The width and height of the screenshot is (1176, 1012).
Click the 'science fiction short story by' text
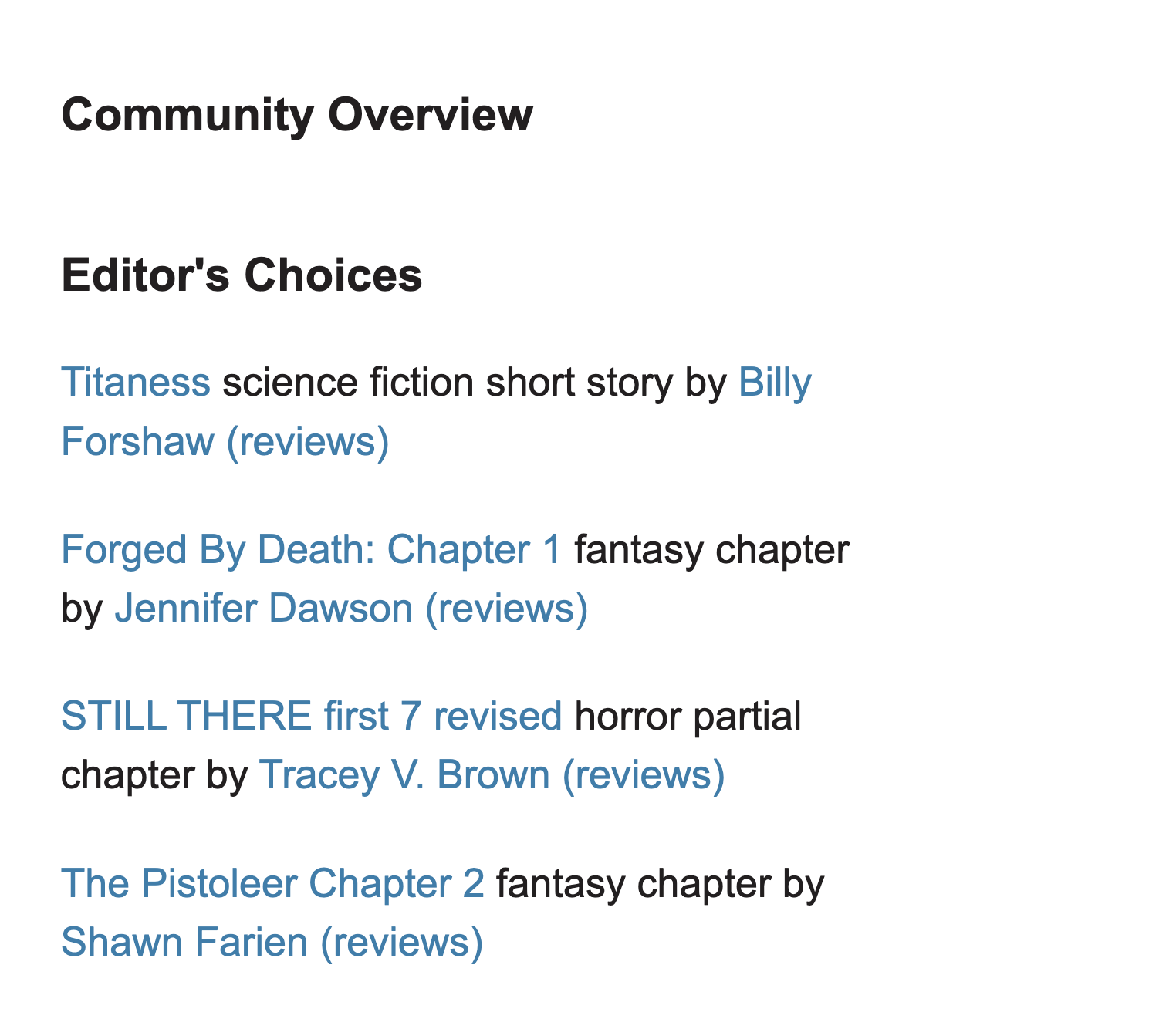[x=475, y=383]
